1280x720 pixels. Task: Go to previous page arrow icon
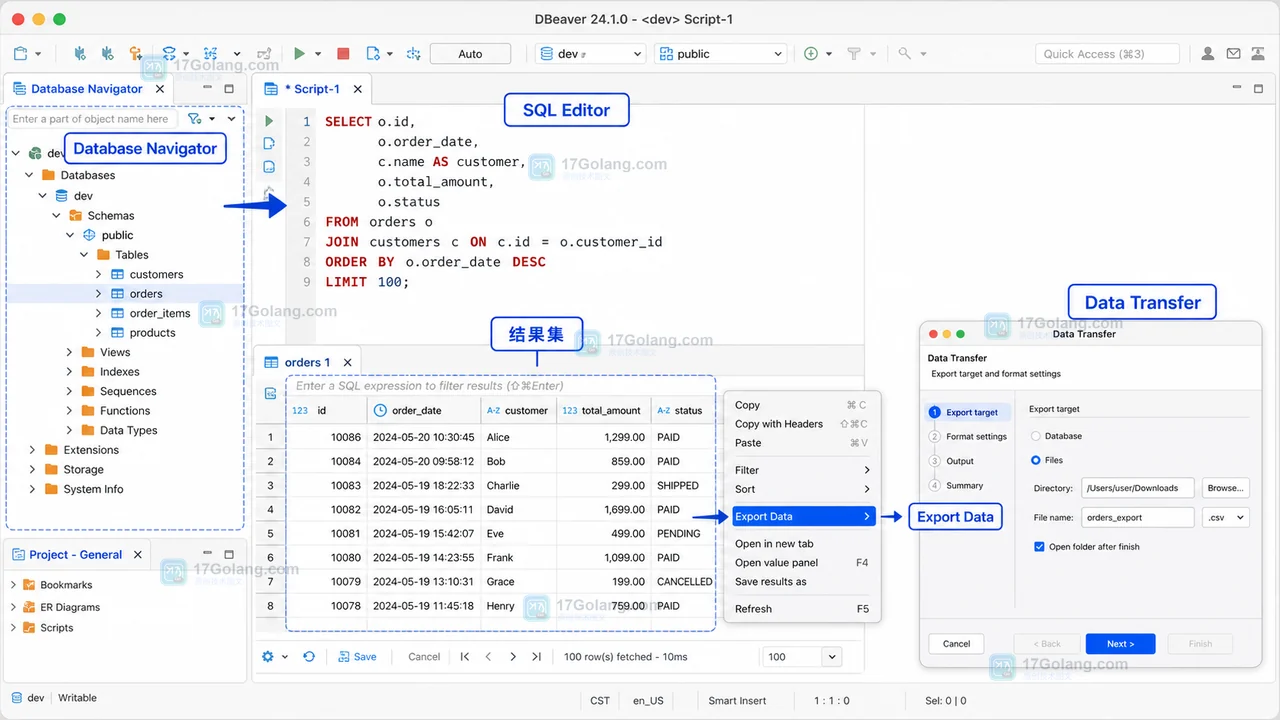pyautogui.click(x=488, y=657)
